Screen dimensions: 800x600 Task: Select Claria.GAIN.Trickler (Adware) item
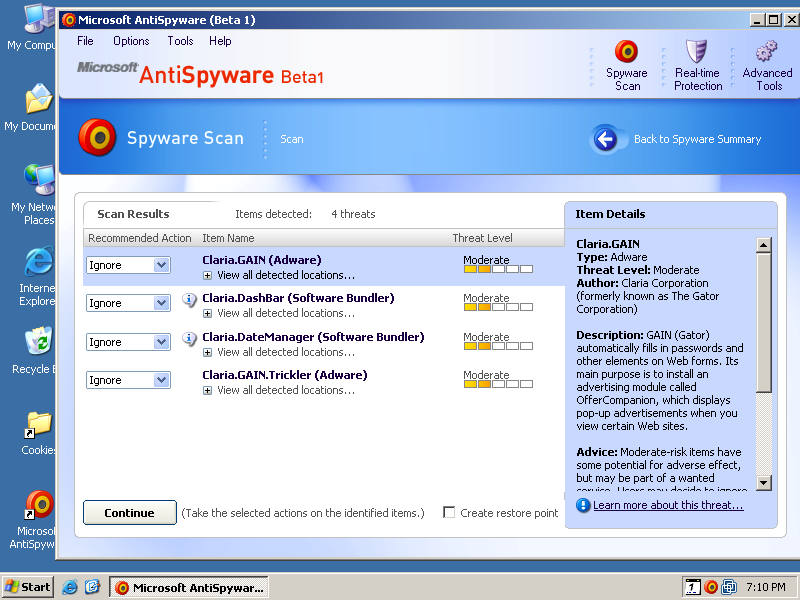285,375
